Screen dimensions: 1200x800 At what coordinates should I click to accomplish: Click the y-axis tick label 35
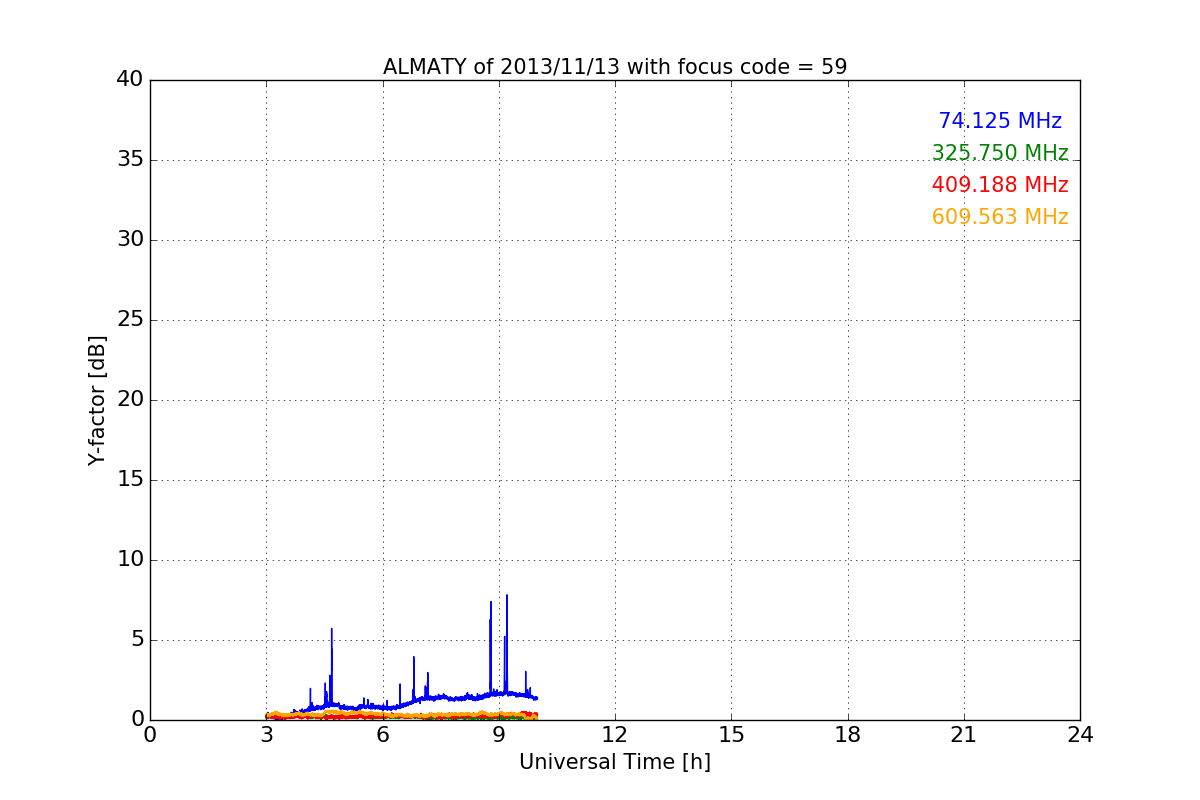pyautogui.click(x=129, y=160)
